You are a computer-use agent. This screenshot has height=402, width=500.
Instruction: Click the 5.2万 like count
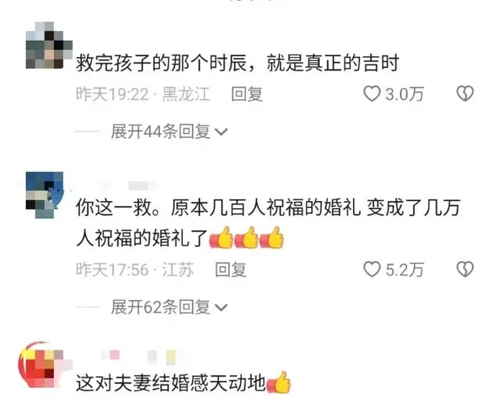pos(404,270)
